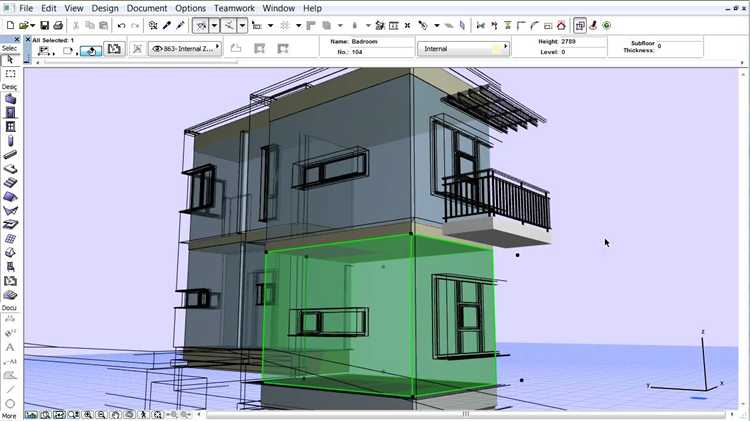The image size is (750, 421).
Task: Close the toolbox panel with its X
Action: coord(17,39)
